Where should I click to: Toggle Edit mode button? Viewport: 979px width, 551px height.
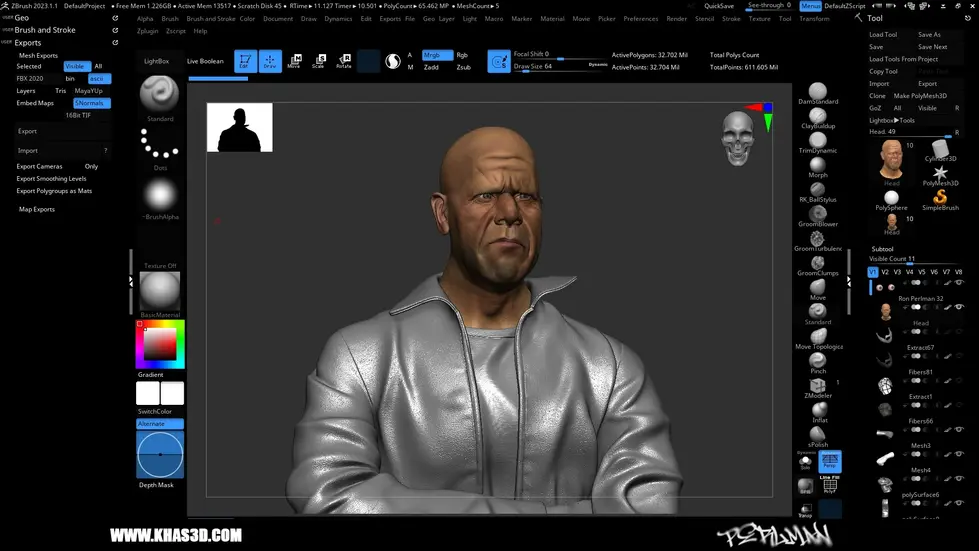[245, 61]
